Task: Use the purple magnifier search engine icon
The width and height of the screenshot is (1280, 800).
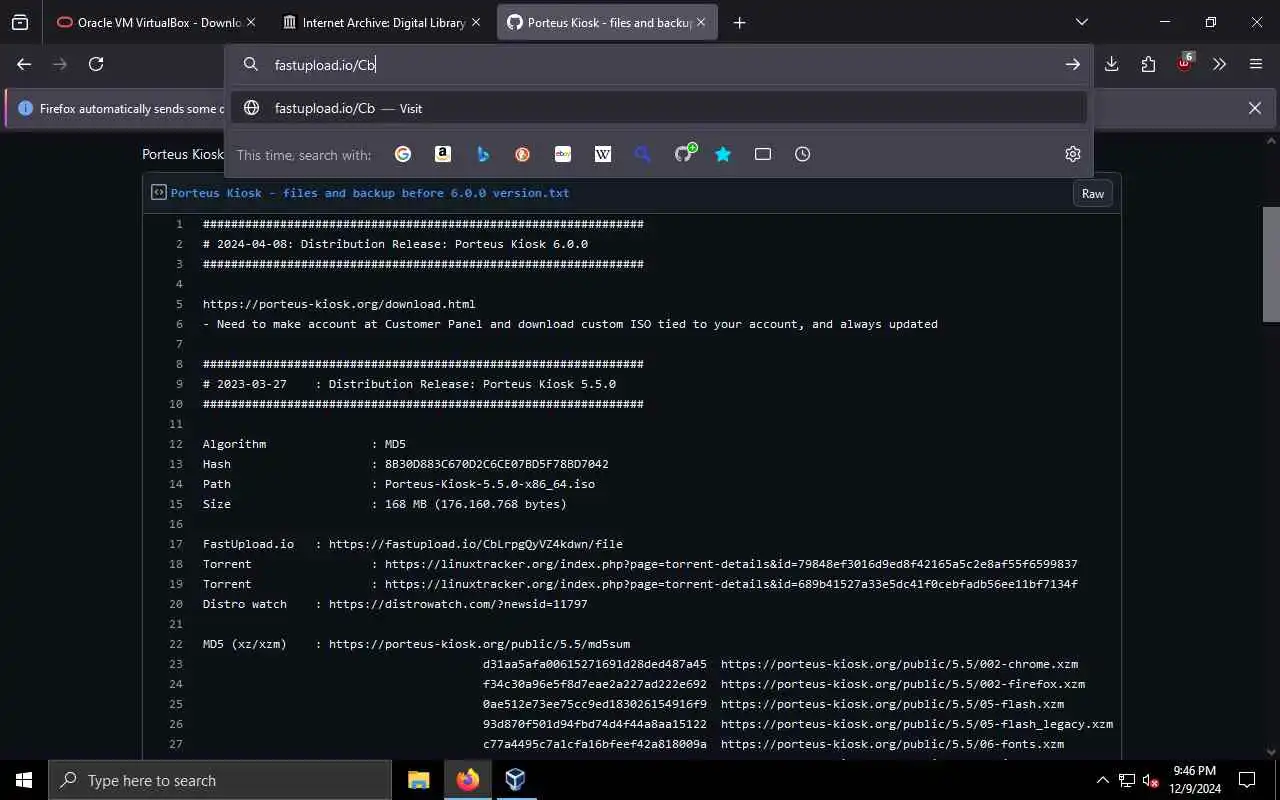Action: 643,154
